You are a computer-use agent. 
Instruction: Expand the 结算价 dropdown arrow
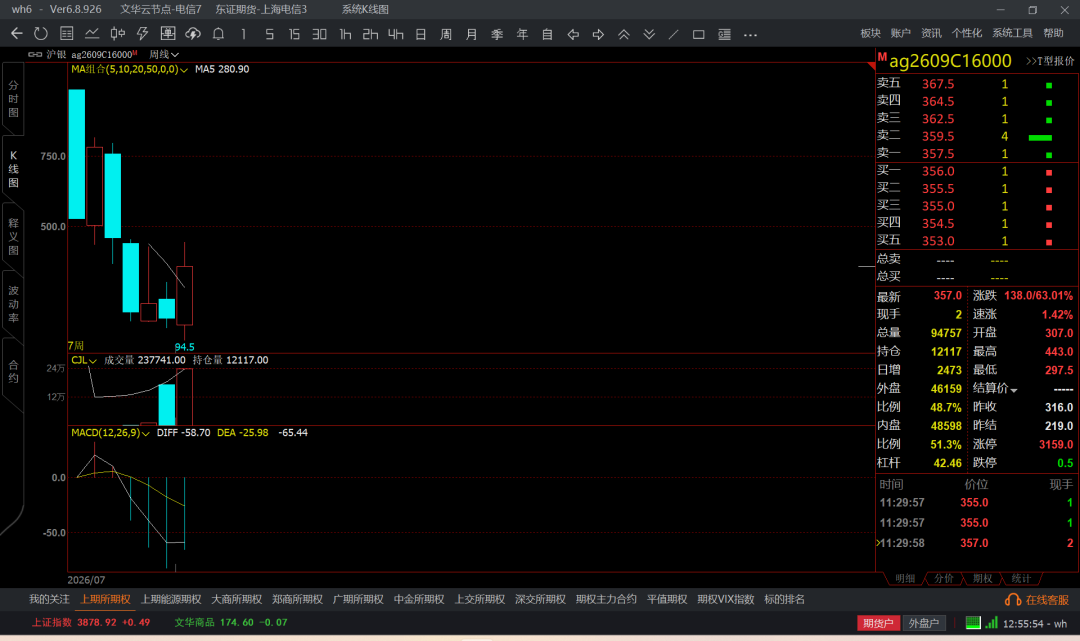tap(1014, 390)
